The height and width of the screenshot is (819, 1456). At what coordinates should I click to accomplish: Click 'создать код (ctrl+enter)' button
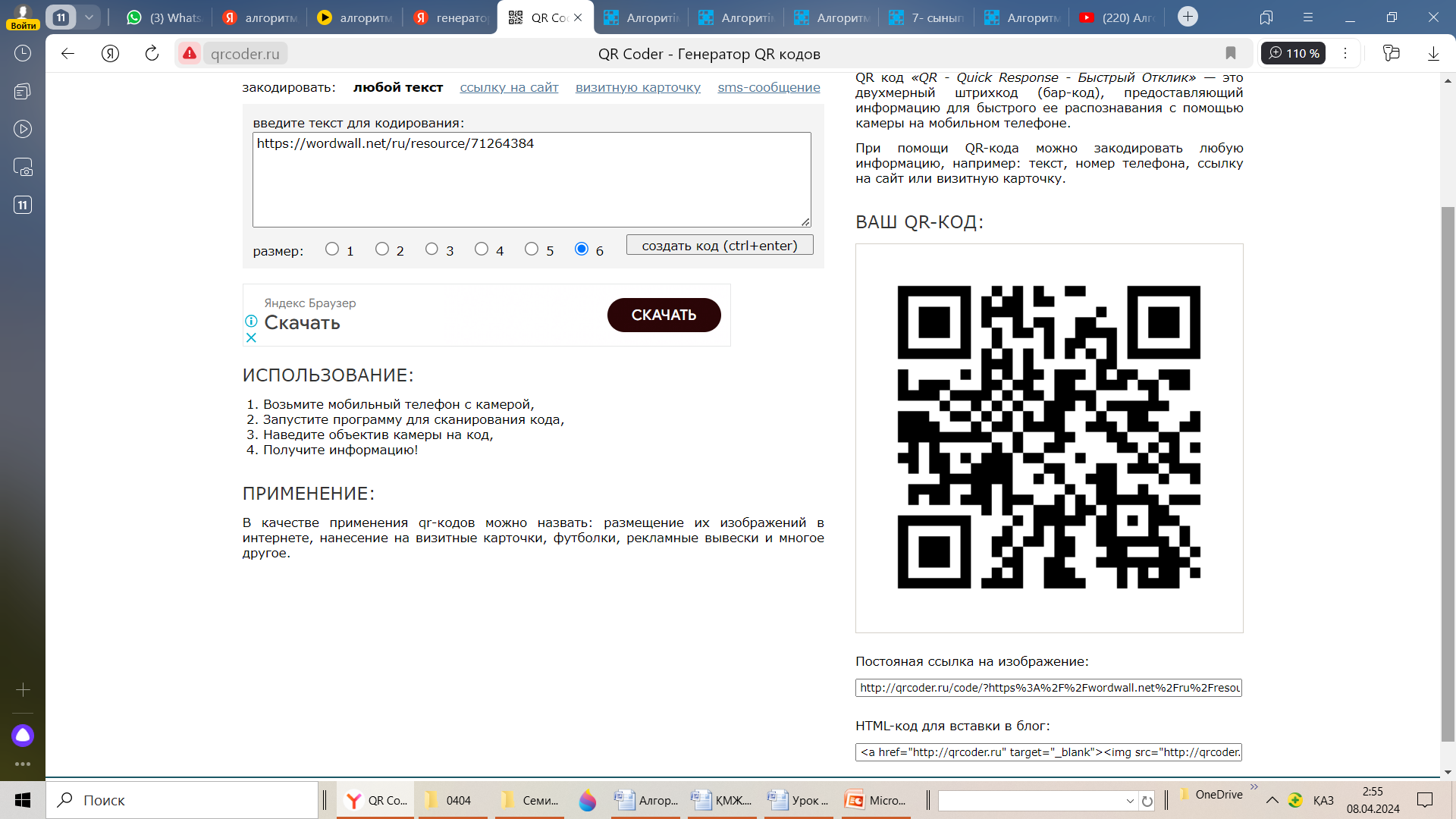(719, 245)
